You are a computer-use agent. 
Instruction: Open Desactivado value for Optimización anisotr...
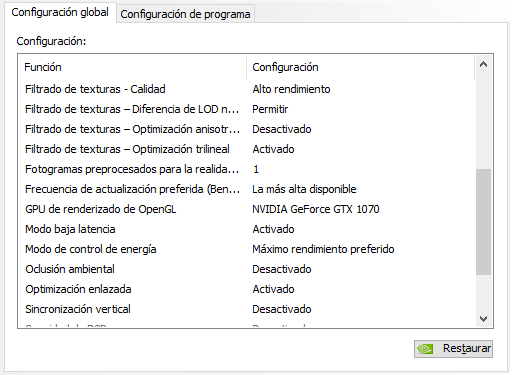click(282, 129)
